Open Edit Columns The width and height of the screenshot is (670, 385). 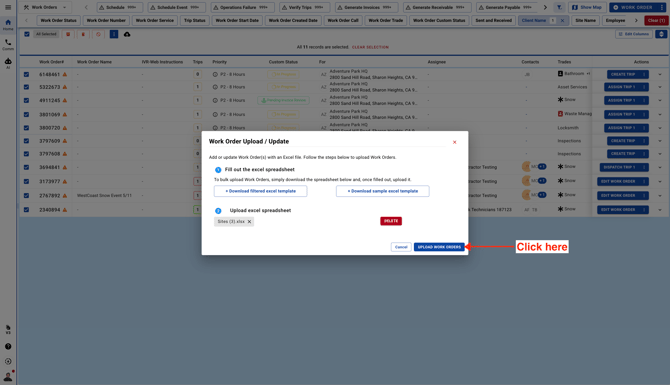coord(634,34)
